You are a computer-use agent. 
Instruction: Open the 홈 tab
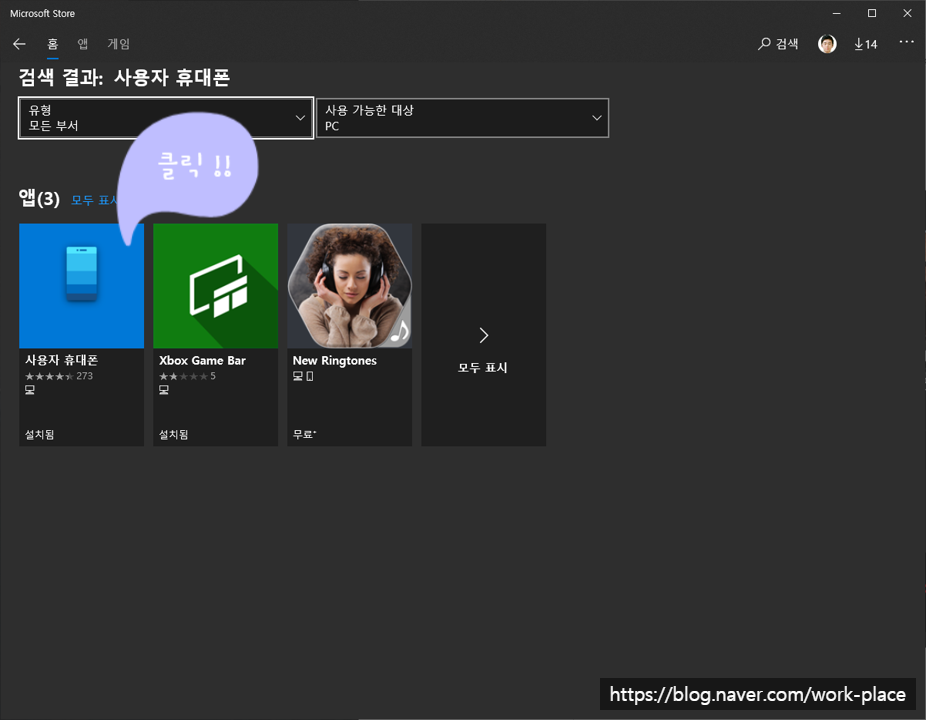click(53, 44)
